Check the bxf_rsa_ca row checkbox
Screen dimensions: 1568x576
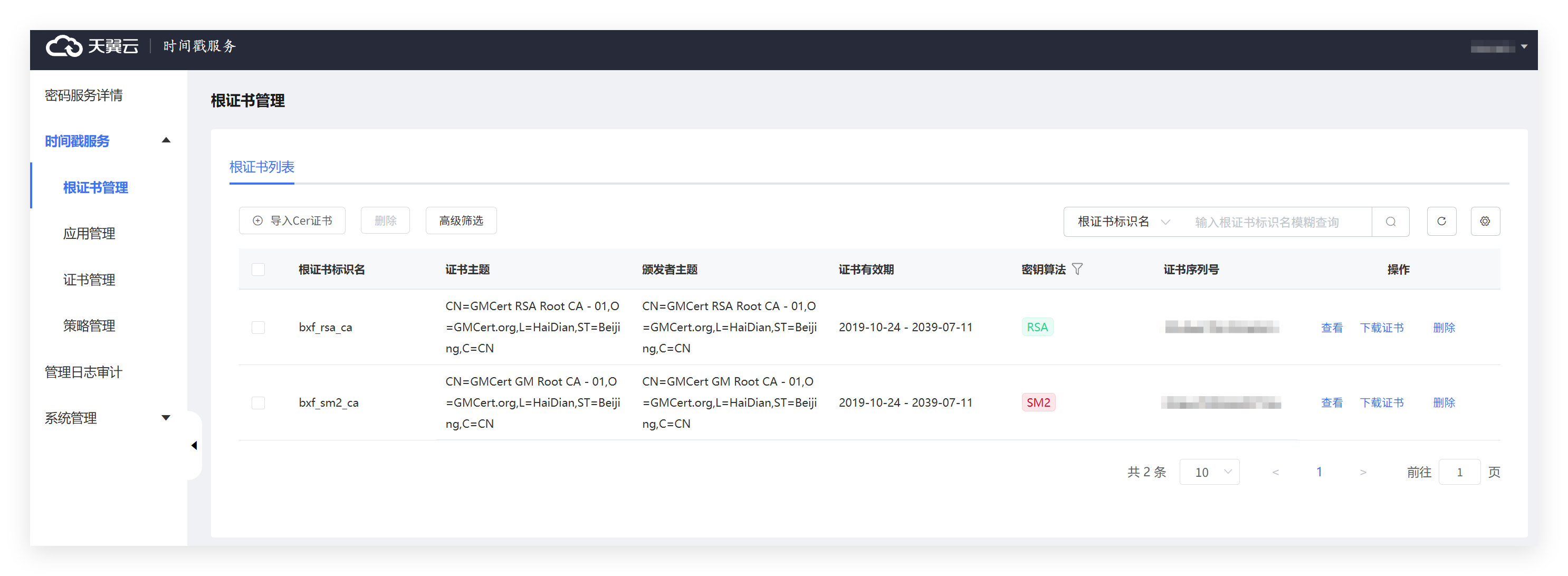click(x=258, y=328)
